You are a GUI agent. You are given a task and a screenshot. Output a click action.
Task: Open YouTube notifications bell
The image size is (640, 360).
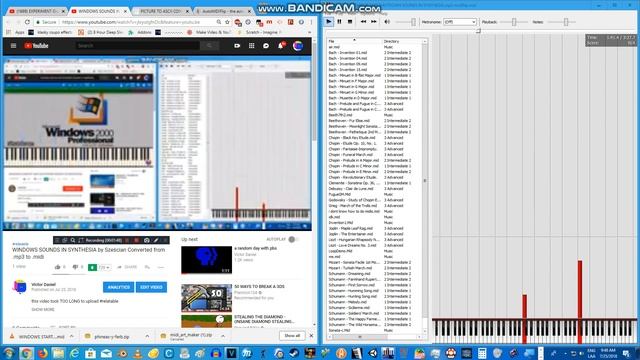(x=281, y=46)
